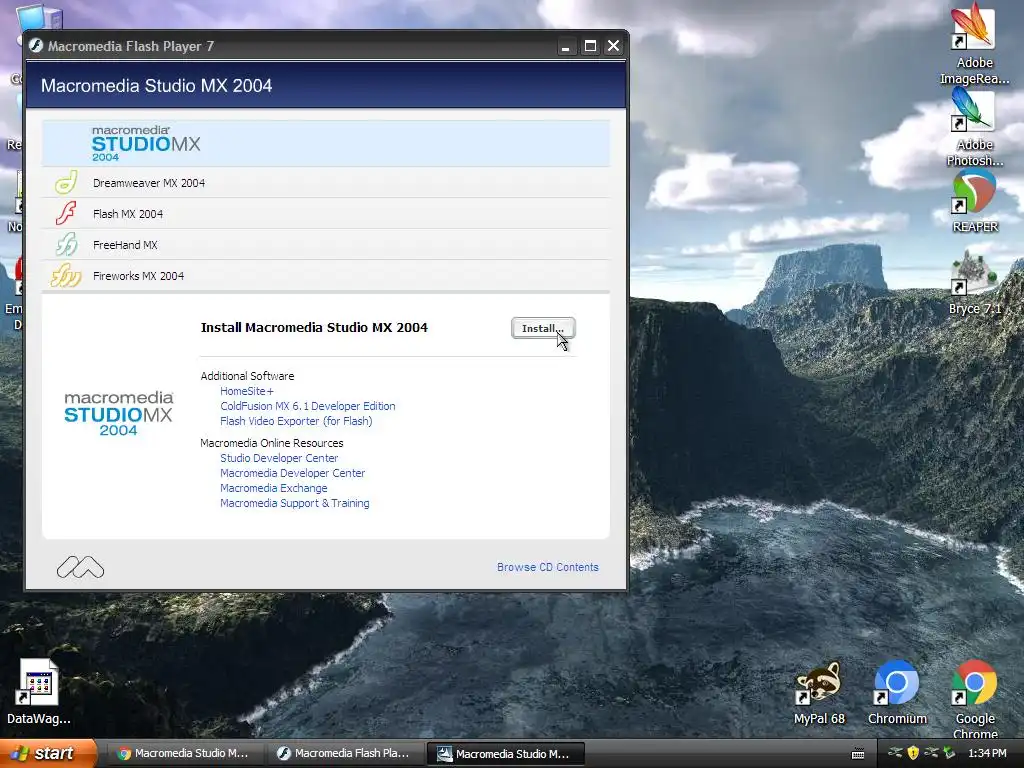Click Browse CD Contents link
Viewport: 1024px width, 768px height.
[x=548, y=568]
